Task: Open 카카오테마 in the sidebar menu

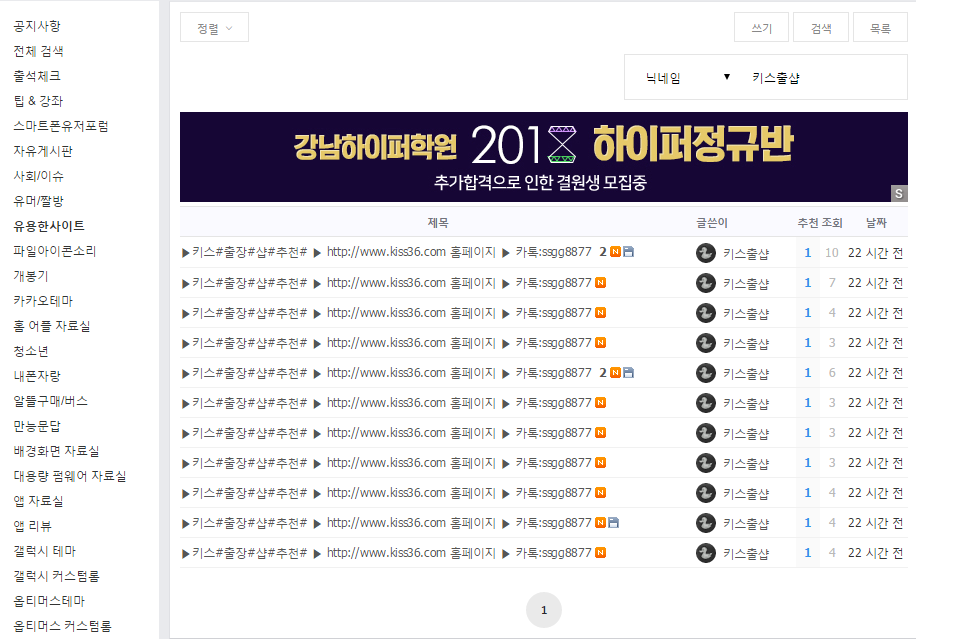Action: [x=43, y=301]
